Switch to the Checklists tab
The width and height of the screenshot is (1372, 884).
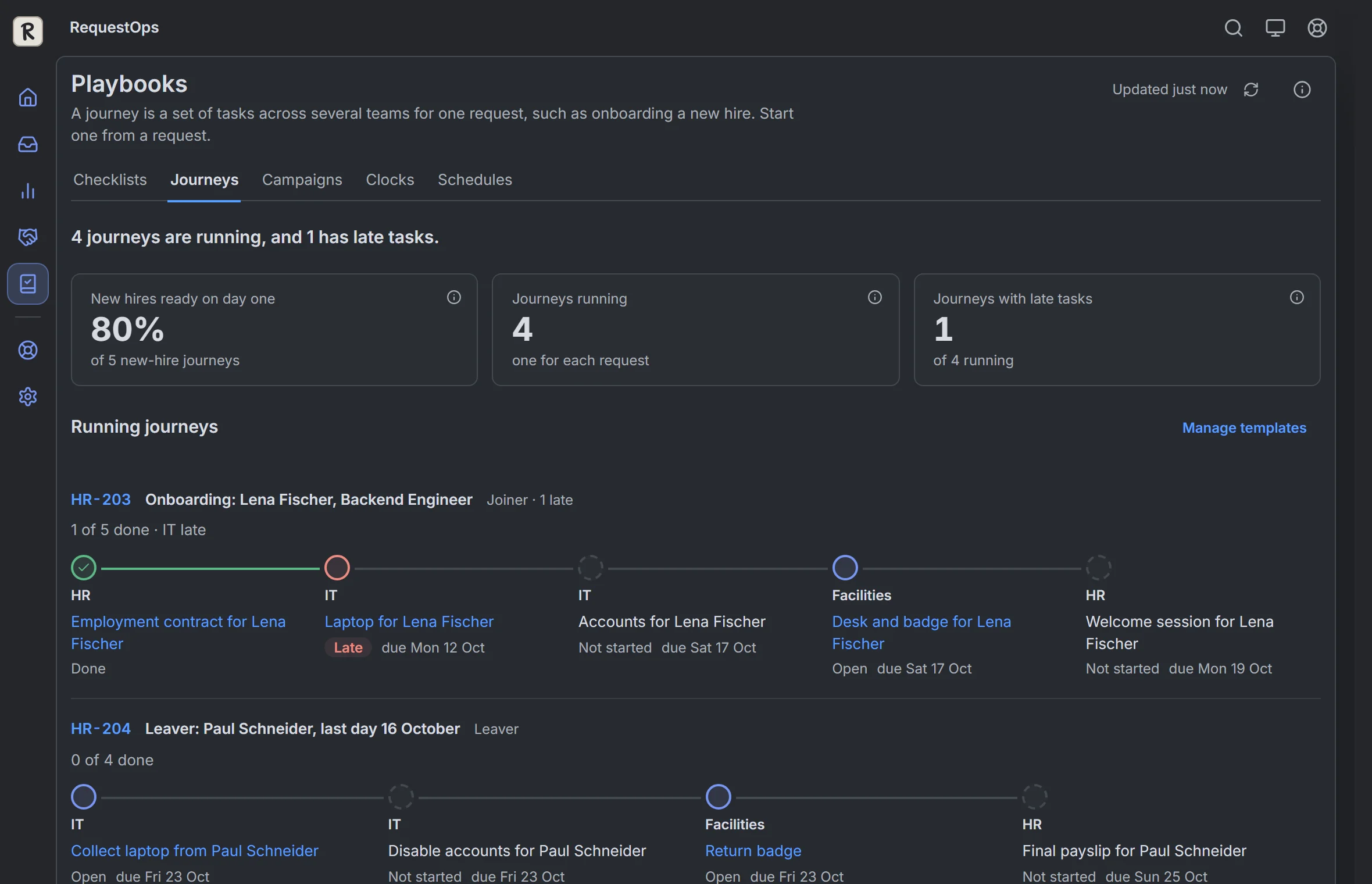(x=110, y=180)
